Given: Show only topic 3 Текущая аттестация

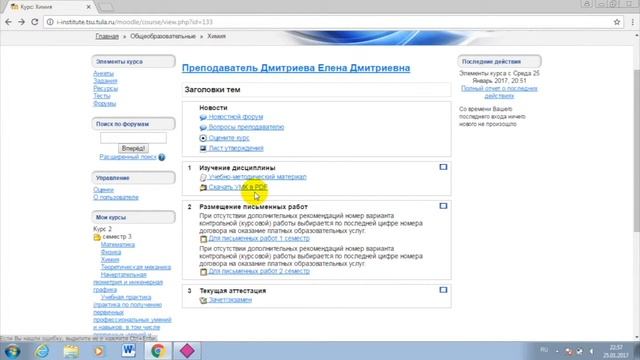Looking at the screenshot, I should pos(443,290).
